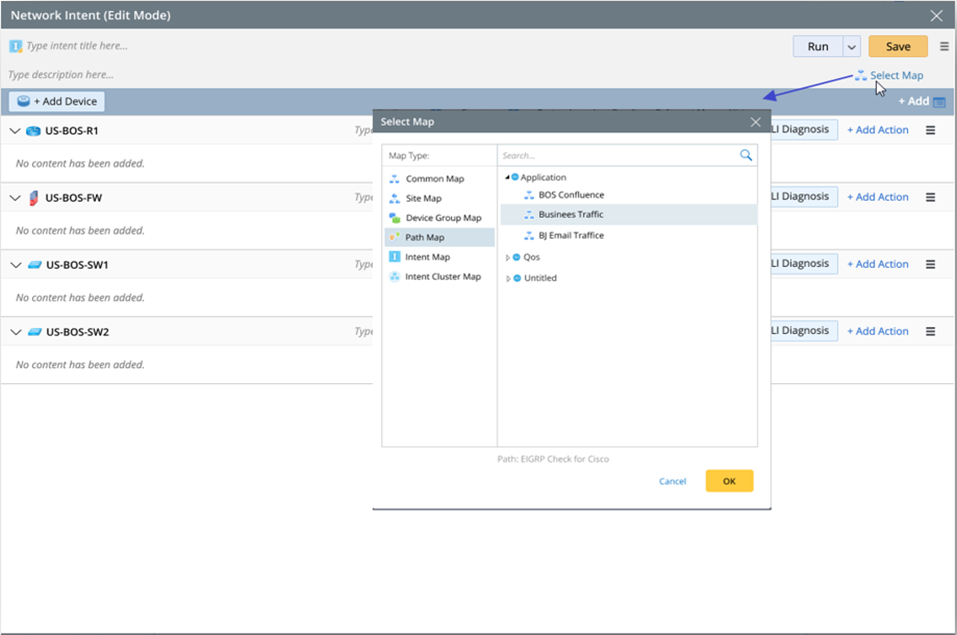957x635 pixels.
Task: Click the Select Map tree icon
Action: (x=861, y=75)
